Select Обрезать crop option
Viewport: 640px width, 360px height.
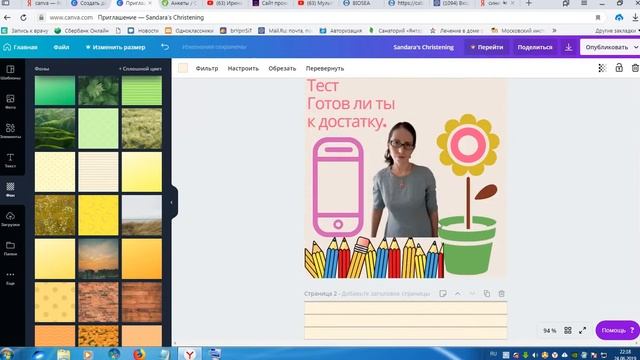(x=282, y=69)
